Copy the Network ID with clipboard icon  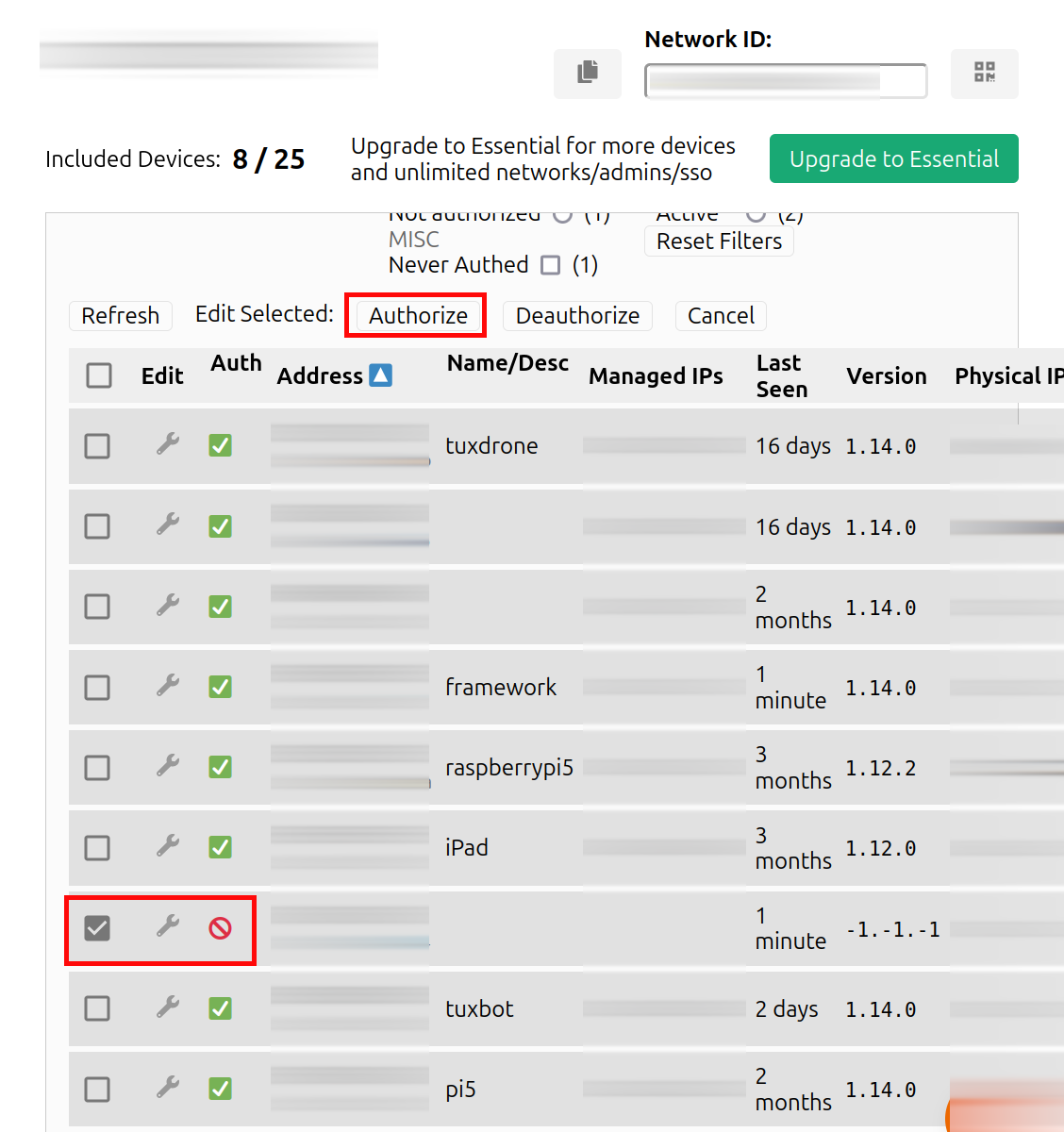pyautogui.click(x=588, y=73)
